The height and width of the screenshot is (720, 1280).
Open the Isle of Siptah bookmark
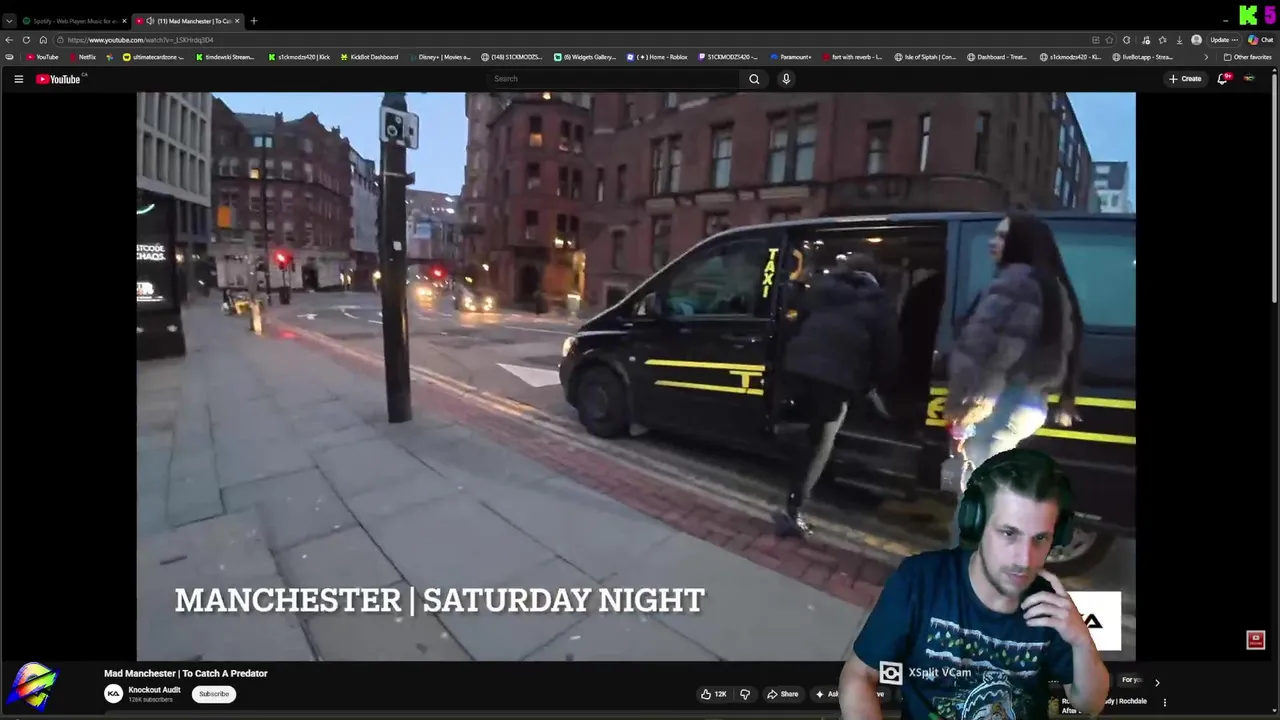pos(925,57)
